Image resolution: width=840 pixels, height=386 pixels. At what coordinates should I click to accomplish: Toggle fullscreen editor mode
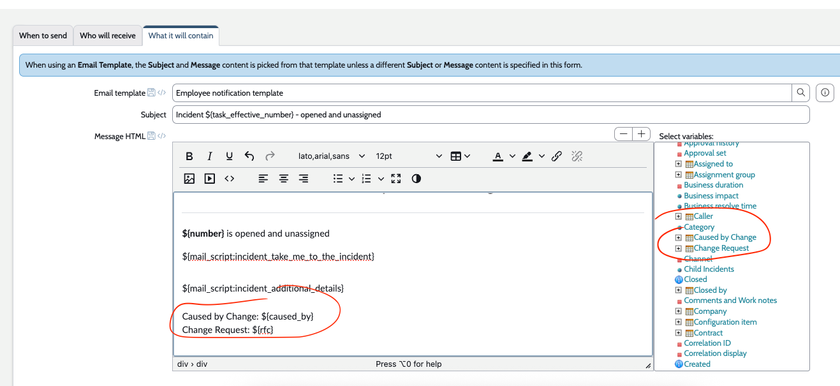396,178
